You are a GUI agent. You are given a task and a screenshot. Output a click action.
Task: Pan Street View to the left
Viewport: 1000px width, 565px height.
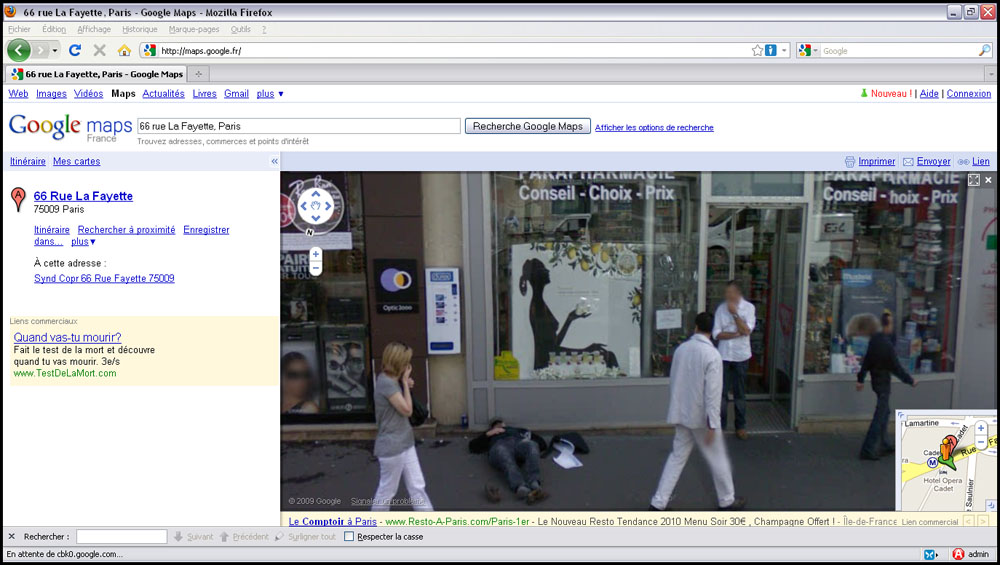coord(304,206)
